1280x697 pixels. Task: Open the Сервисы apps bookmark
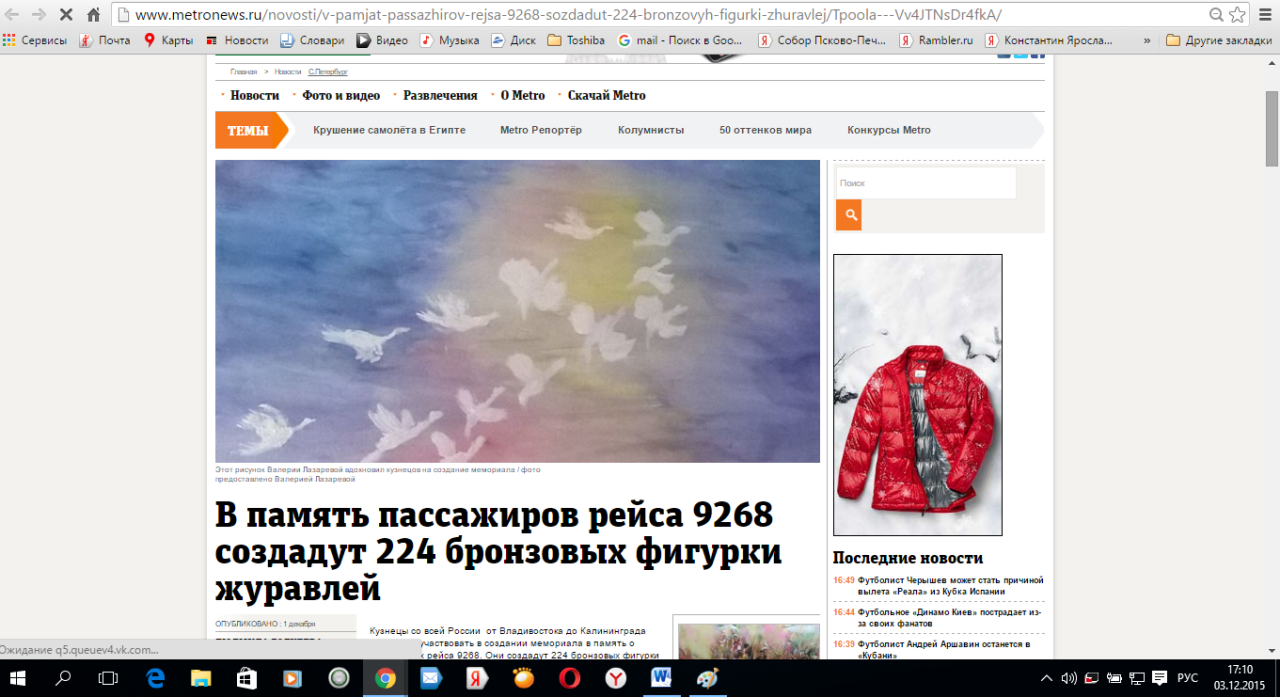pyautogui.click(x=35, y=41)
